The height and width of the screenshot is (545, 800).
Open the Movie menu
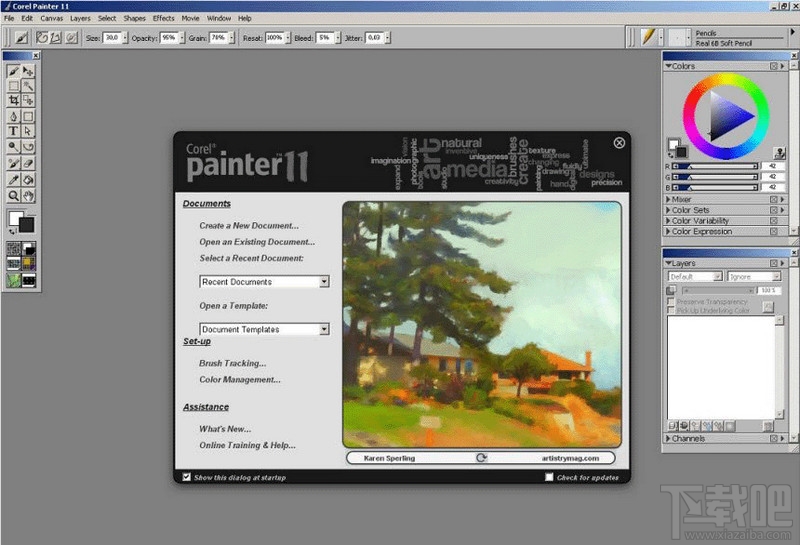[190, 18]
